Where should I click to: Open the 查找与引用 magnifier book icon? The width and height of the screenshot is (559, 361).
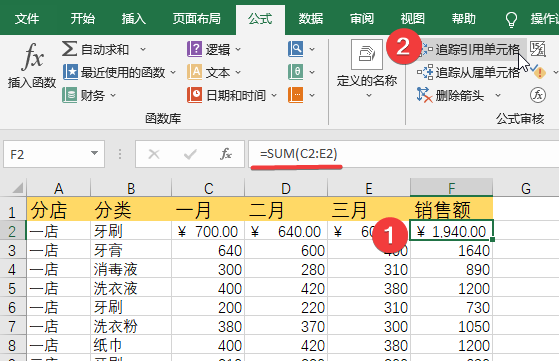click(296, 48)
